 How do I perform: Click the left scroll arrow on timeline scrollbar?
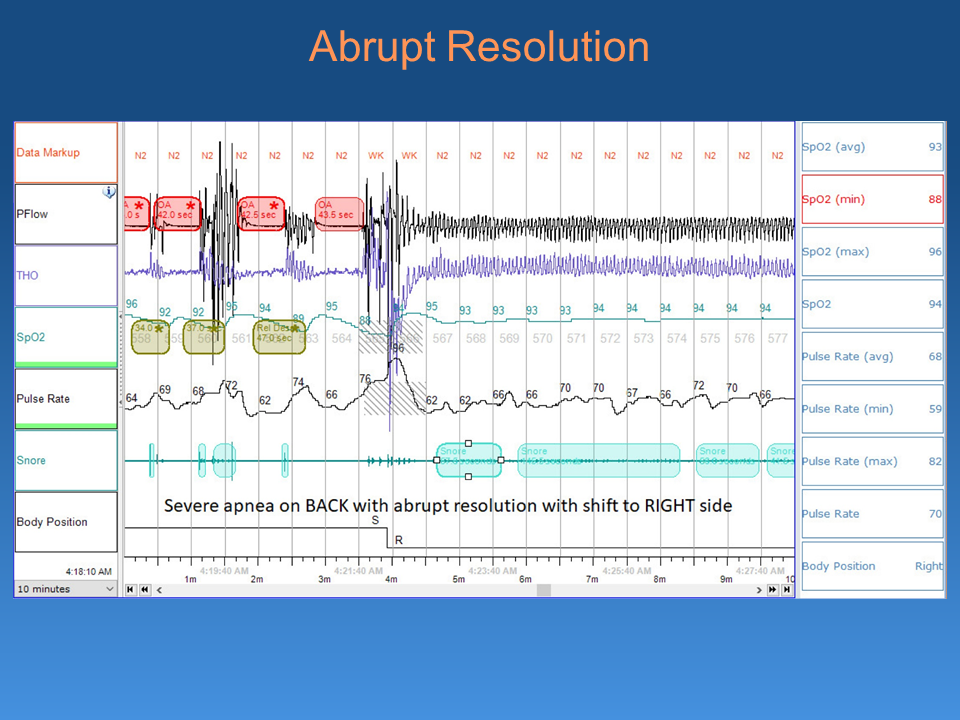click(158, 590)
